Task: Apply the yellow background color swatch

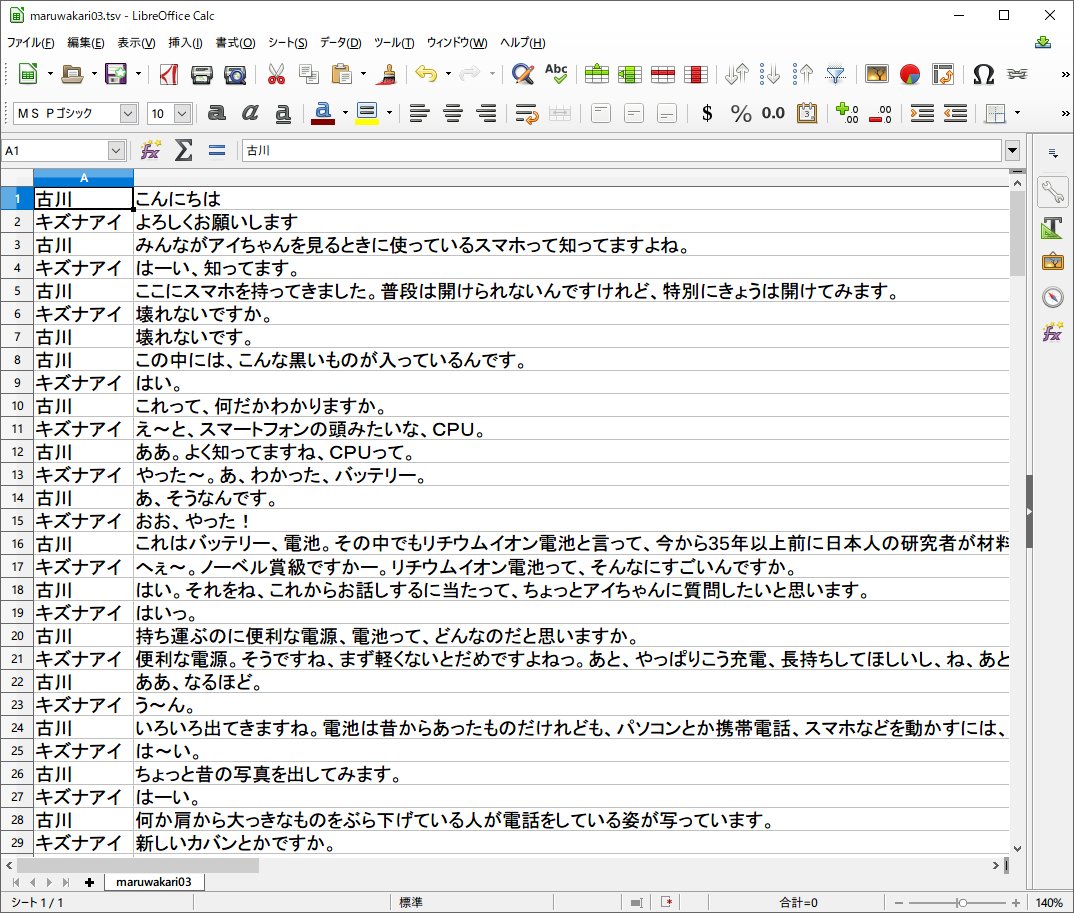Action: tap(367, 113)
